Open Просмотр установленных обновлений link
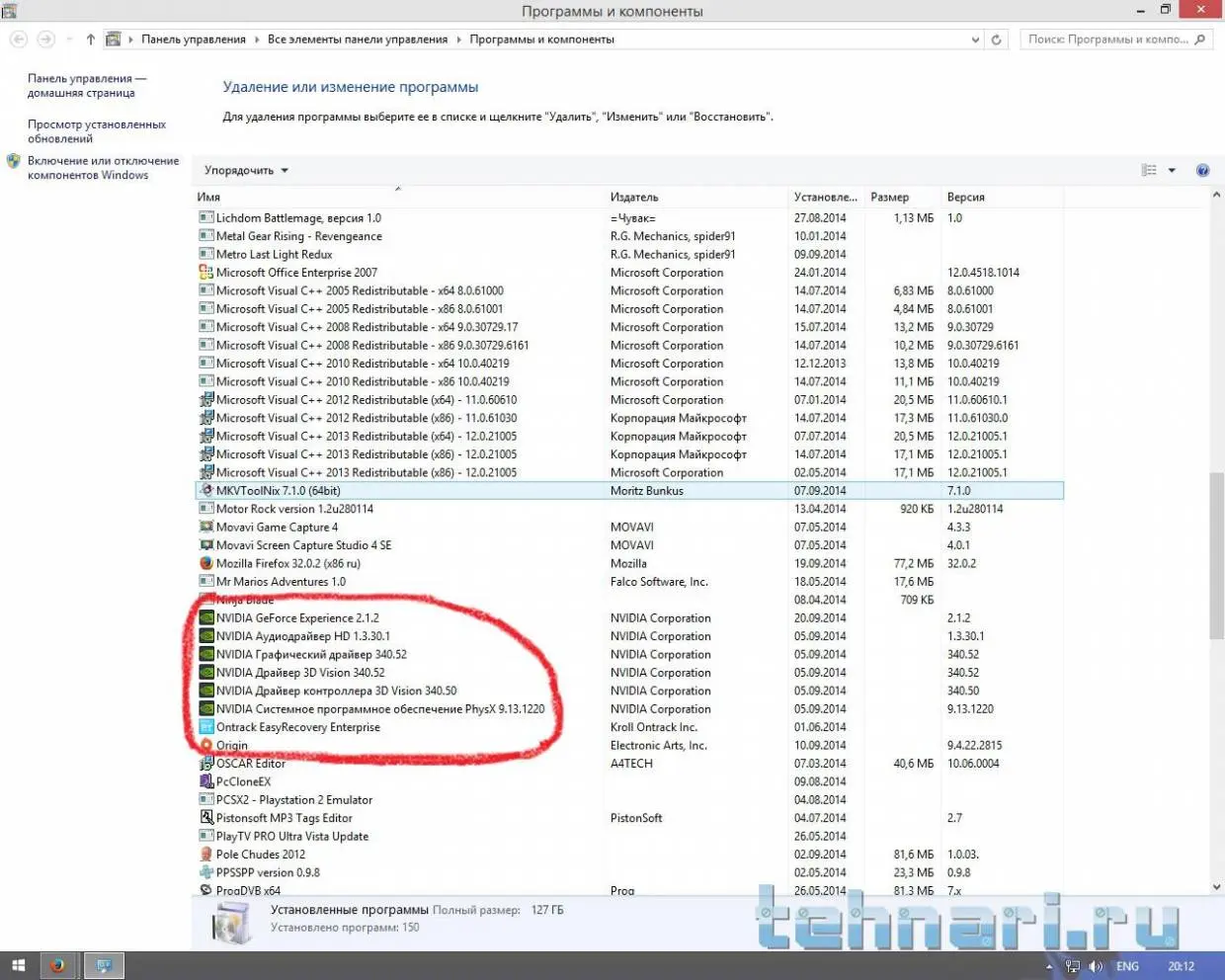Viewport: 1225px width, 980px height. 97,131
